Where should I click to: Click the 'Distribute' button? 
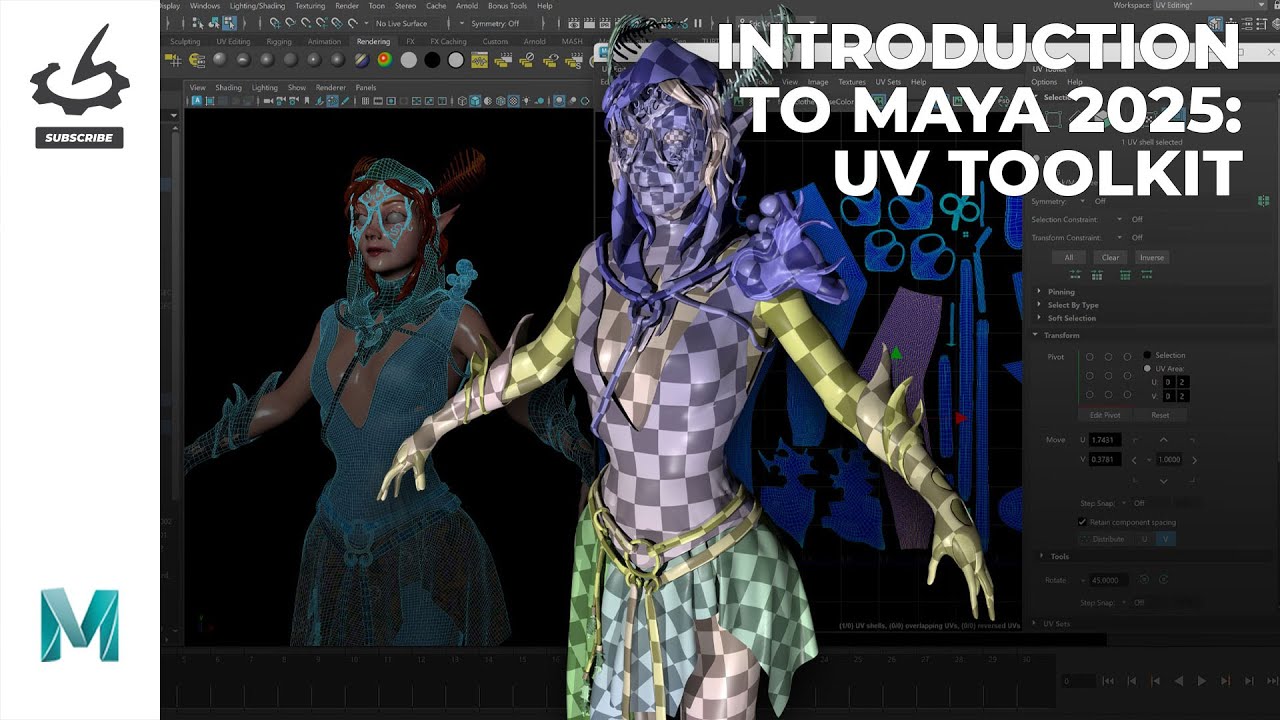pyautogui.click(x=1103, y=539)
